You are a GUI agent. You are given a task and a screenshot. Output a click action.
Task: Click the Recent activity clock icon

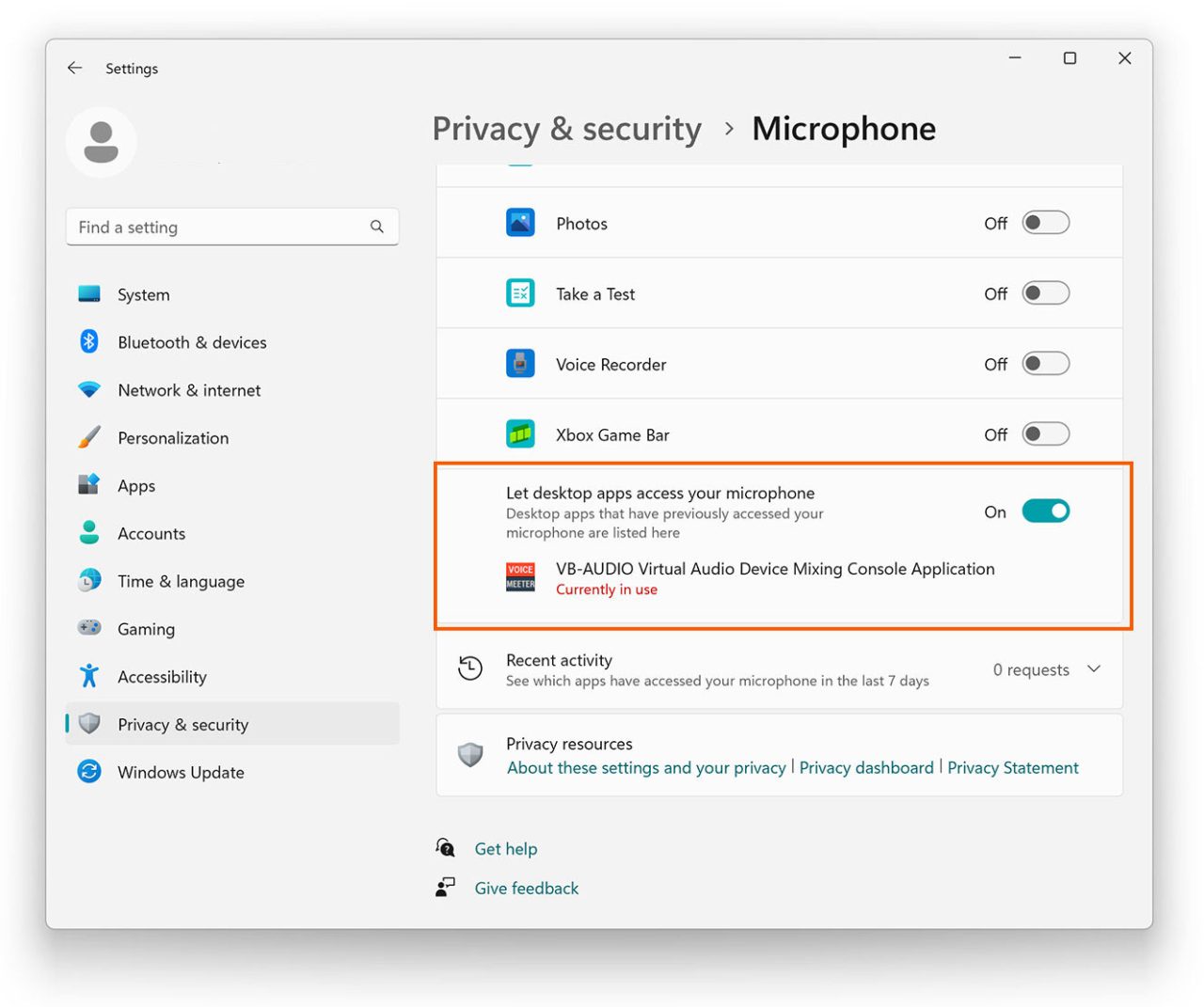click(470, 668)
